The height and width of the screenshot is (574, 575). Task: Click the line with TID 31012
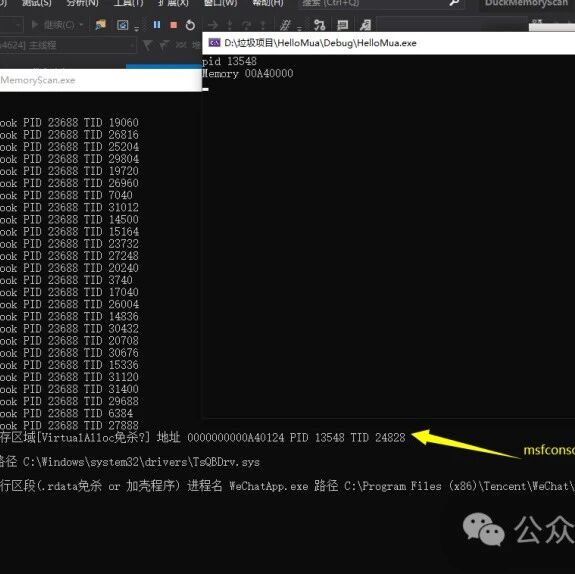69,207
